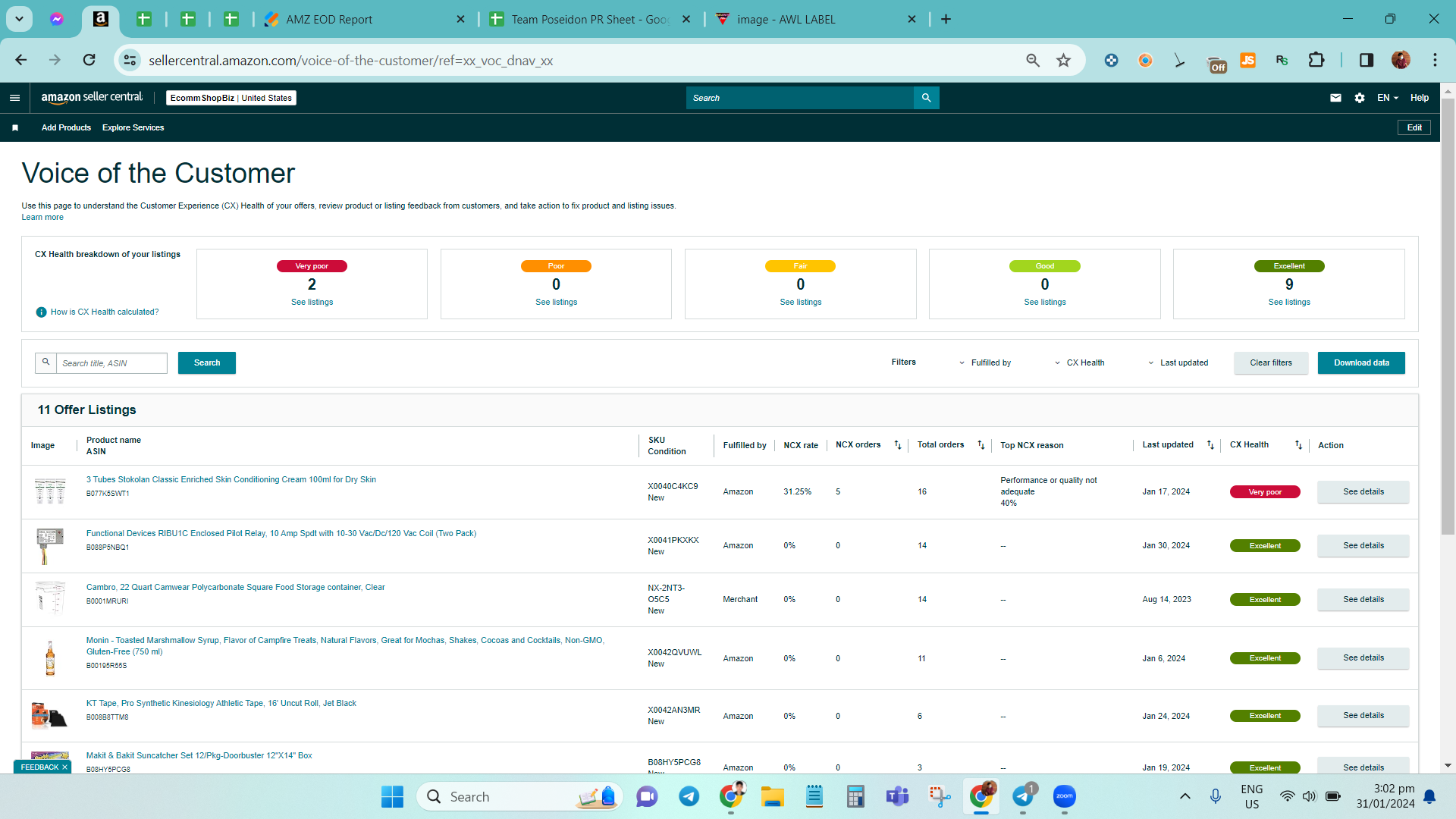Click the Very poor badge in Stokolan row
The width and height of the screenshot is (1456, 819).
pyautogui.click(x=1265, y=492)
